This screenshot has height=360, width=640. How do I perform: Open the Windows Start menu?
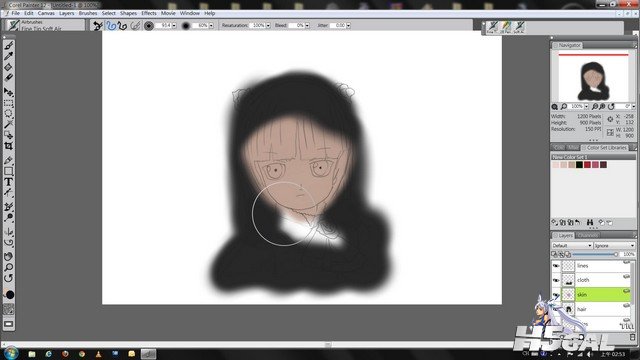[11, 353]
